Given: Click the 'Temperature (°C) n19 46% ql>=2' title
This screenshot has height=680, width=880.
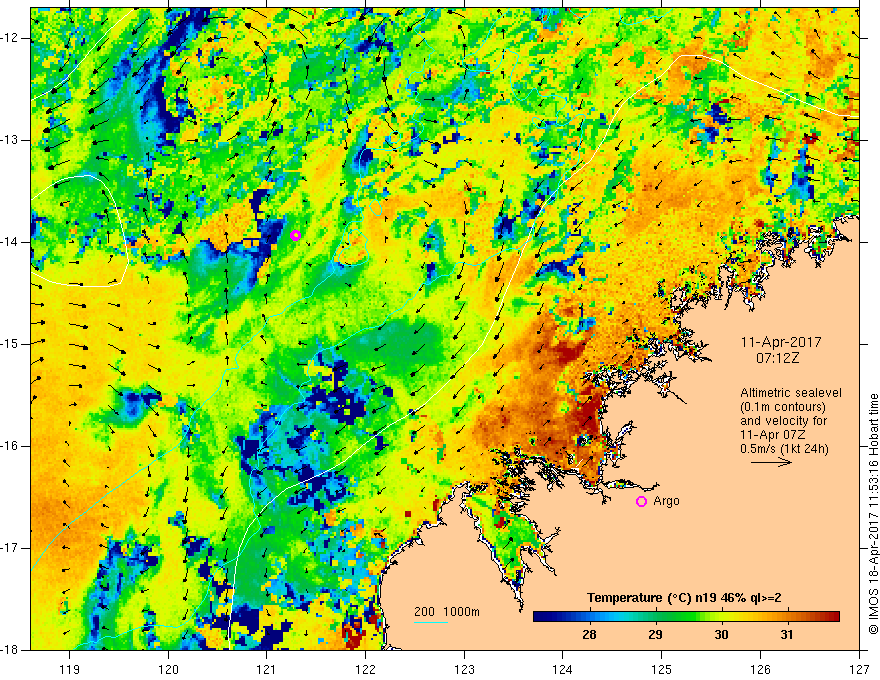Looking at the screenshot, I should (x=684, y=598).
